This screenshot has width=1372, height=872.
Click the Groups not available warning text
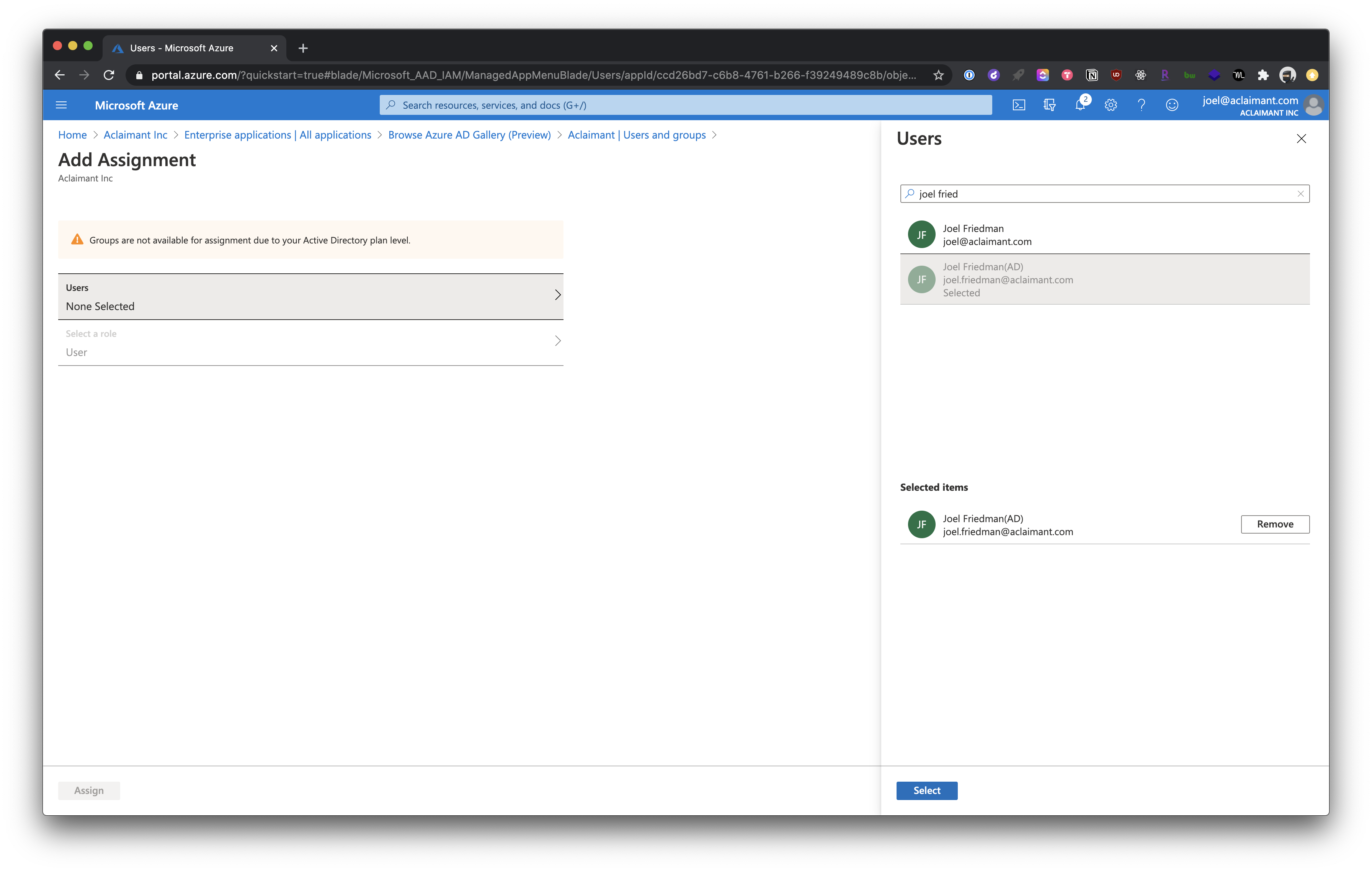pos(250,240)
